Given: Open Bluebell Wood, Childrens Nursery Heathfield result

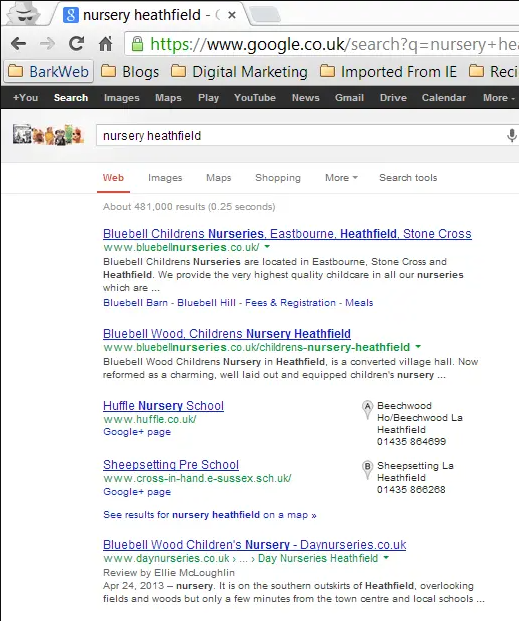Looking at the screenshot, I should [227, 334].
